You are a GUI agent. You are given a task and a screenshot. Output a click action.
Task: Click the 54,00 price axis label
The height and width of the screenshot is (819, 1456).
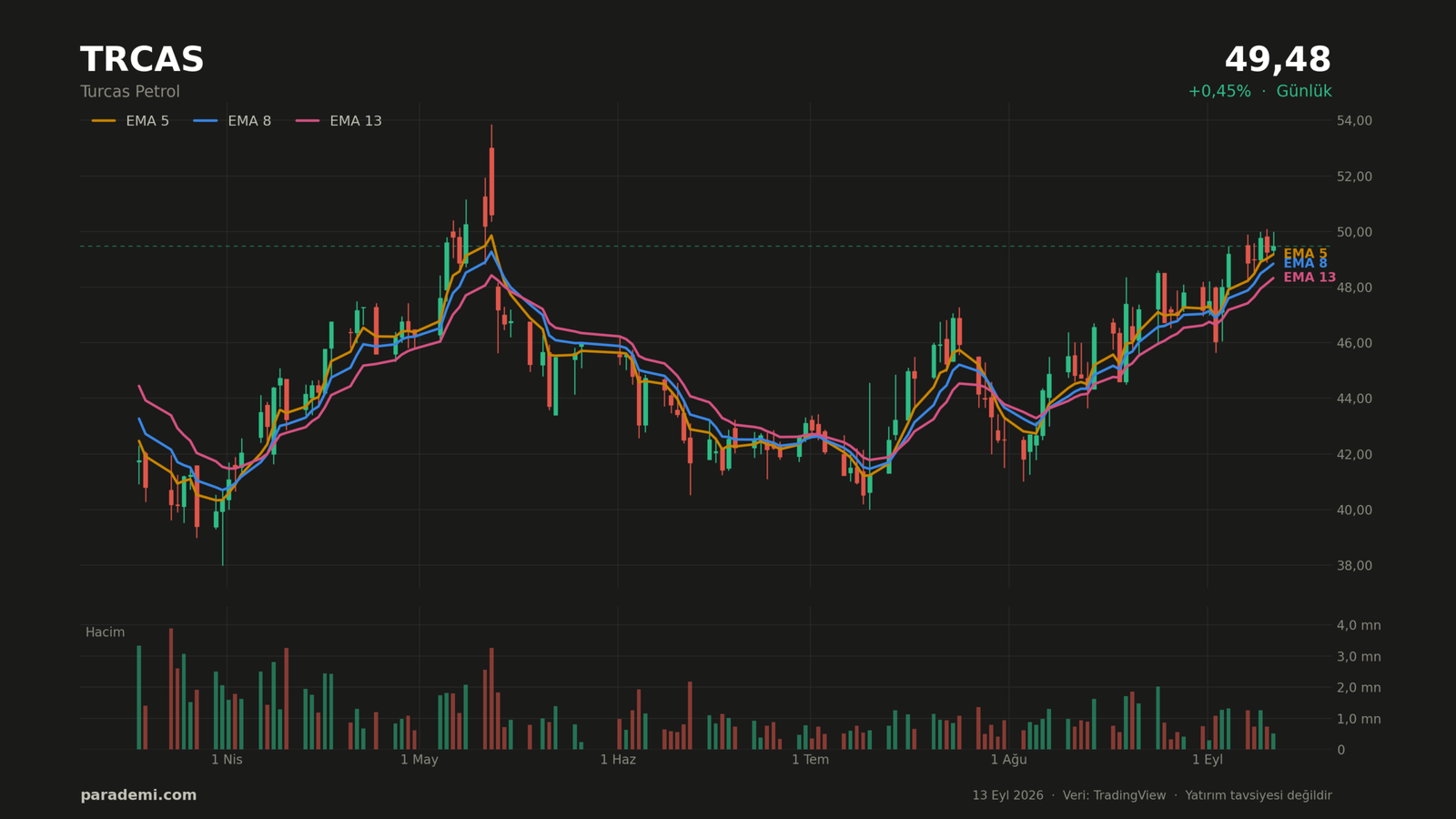[1354, 121]
